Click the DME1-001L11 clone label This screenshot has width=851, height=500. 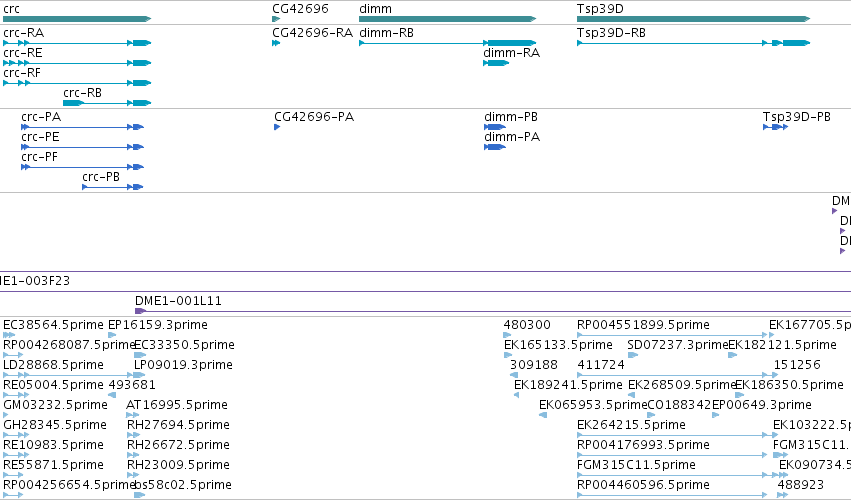[x=178, y=301]
